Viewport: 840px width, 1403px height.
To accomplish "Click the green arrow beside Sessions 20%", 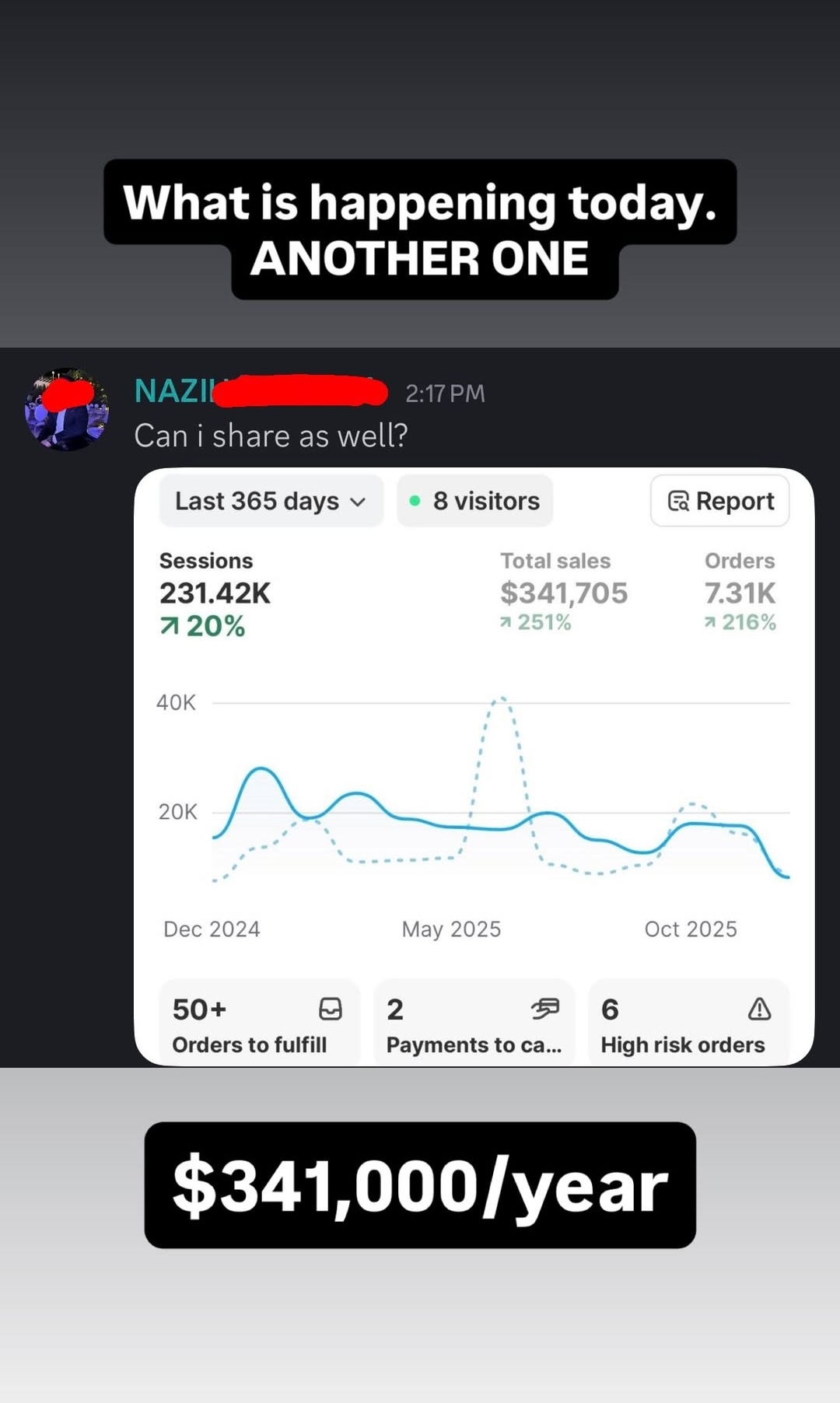I will (169, 626).
